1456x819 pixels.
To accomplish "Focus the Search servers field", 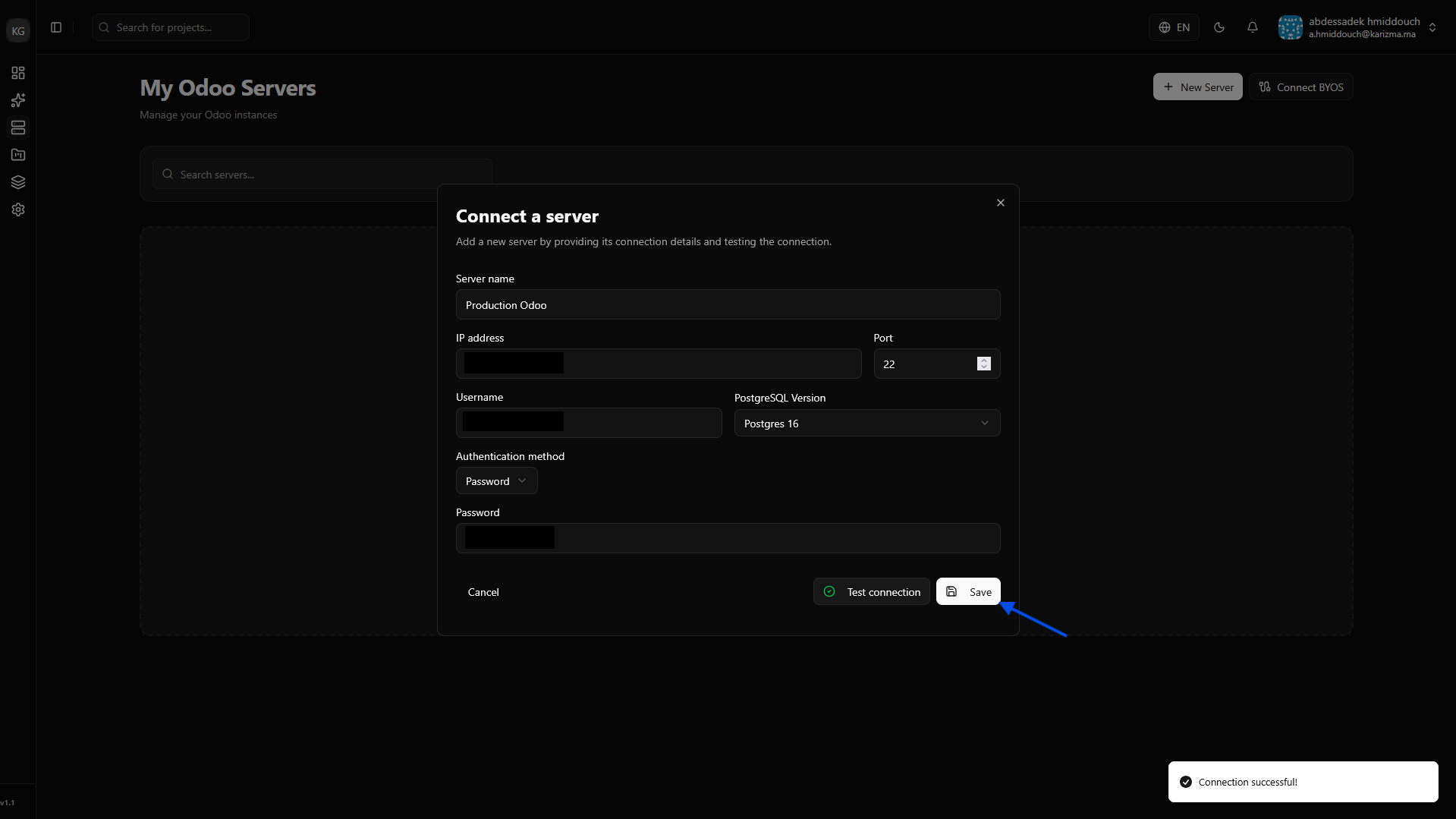I will click(322, 174).
